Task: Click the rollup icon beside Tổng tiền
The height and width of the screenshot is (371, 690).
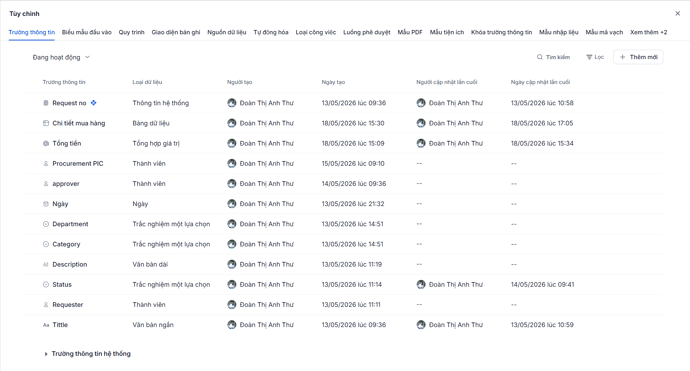Action: [x=46, y=143]
